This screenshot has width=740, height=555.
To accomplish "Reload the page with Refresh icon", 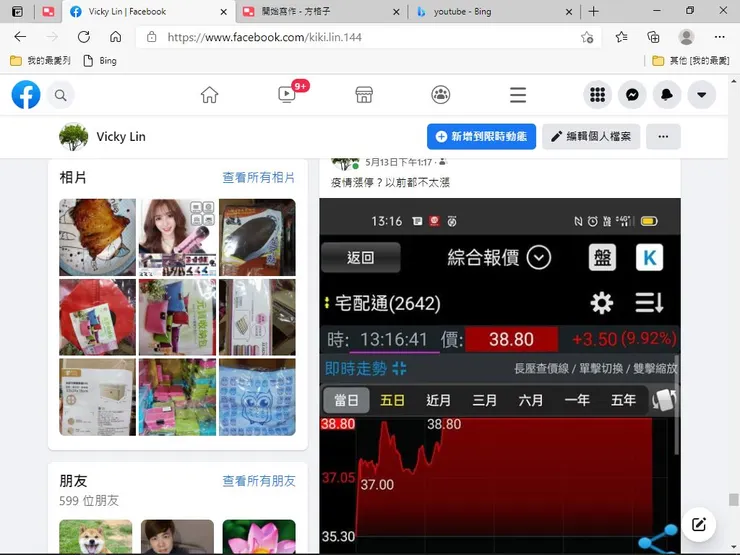I will pos(84,37).
